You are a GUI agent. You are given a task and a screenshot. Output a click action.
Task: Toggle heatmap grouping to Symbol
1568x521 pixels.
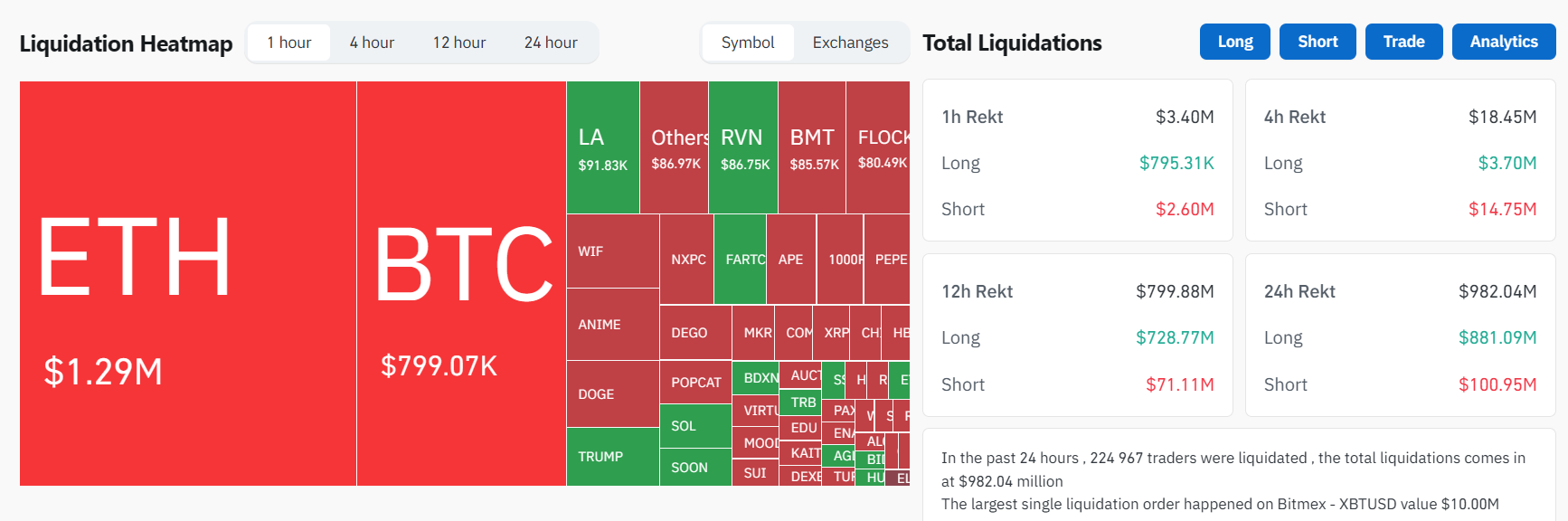tap(748, 43)
